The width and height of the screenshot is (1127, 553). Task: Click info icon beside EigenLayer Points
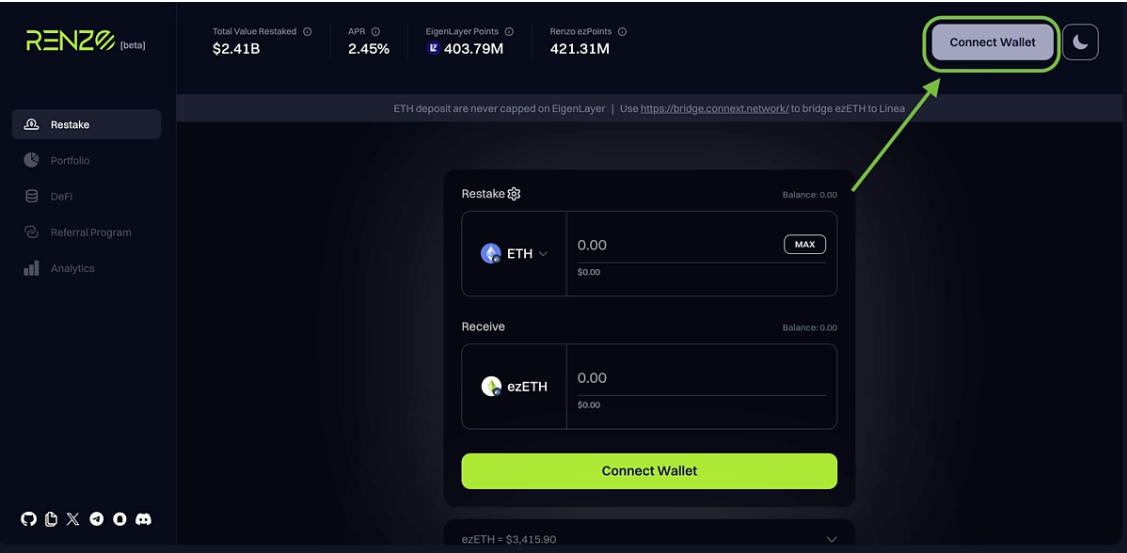click(x=509, y=32)
